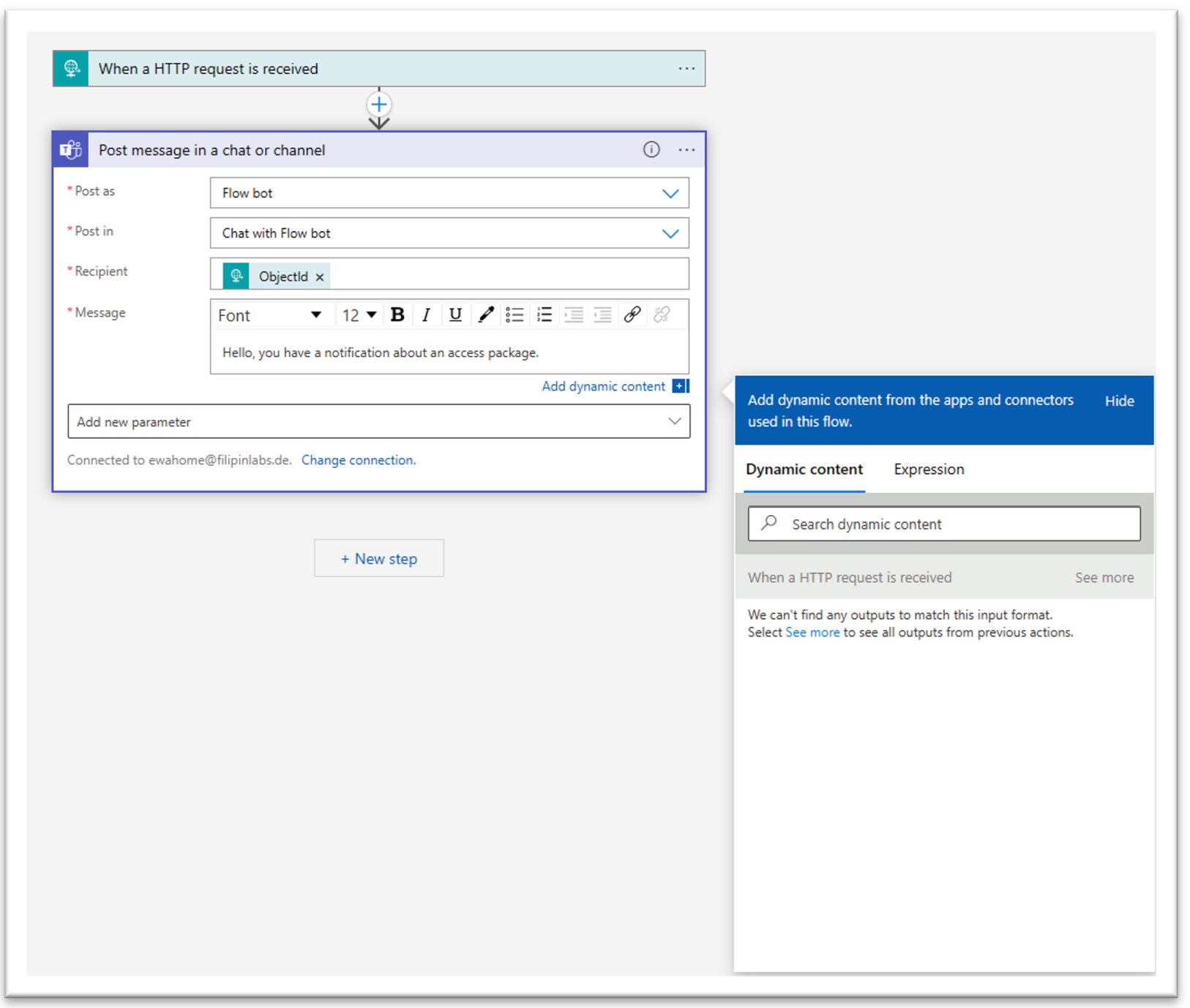Insert a hyperlink in the message
The height and width of the screenshot is (1008, 1190).
[x=632, y=315]
